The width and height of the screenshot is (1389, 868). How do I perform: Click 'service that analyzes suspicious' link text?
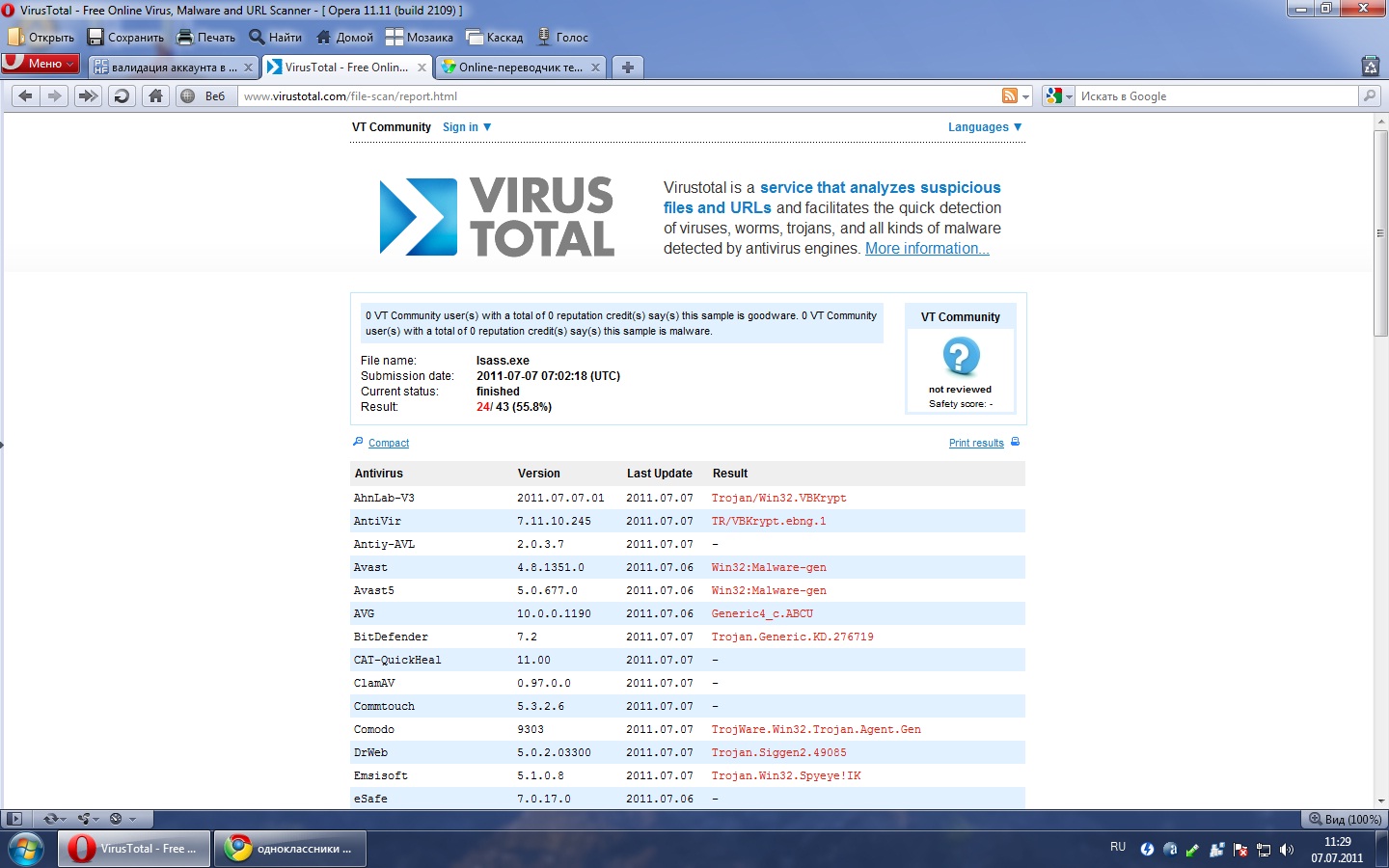click(x=881, y=187)
